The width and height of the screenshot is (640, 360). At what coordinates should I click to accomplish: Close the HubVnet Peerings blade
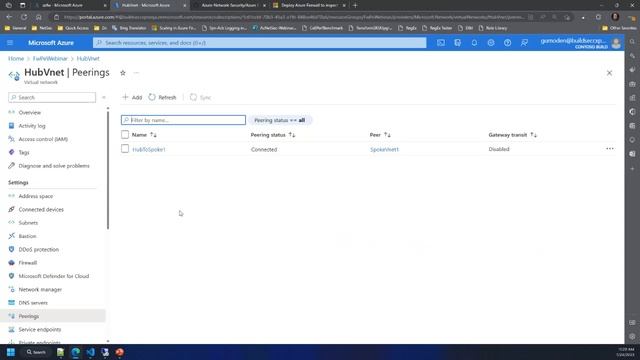point(609,73)
